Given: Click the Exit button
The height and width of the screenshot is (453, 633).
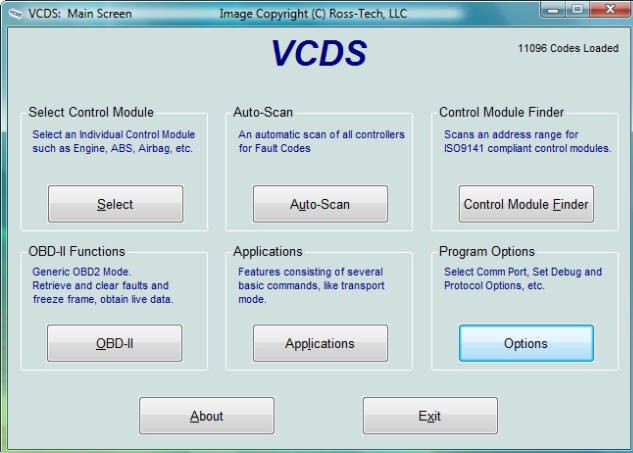Looking at the screenshot, I should (x=430, y=416).
